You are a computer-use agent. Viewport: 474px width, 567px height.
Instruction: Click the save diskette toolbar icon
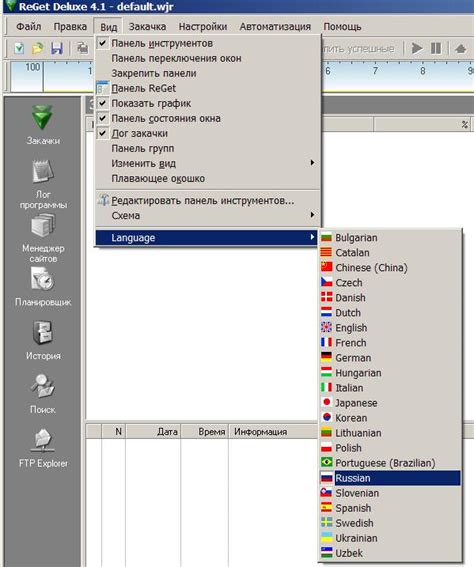pos(57,48)
